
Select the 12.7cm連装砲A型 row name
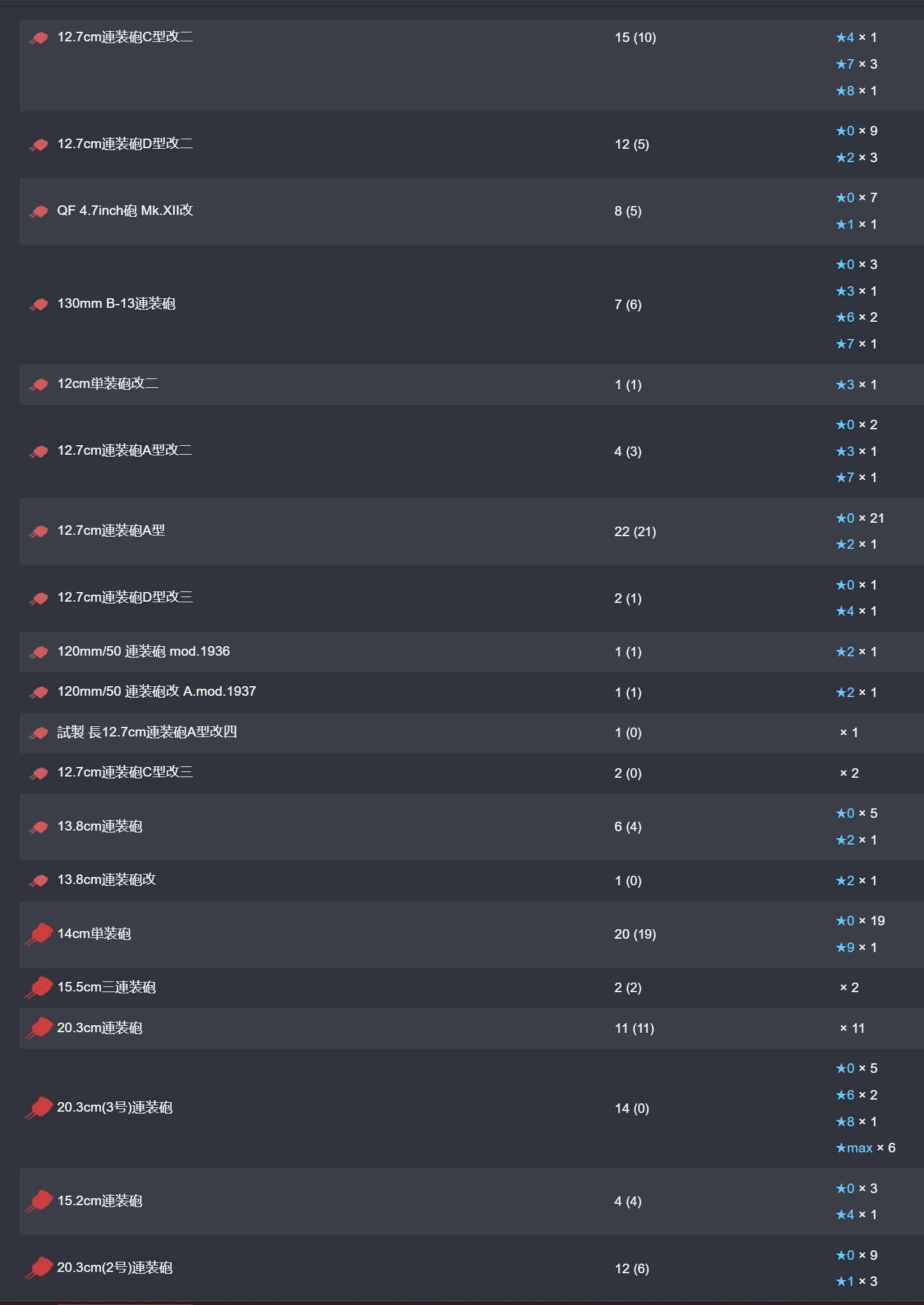point(111,530)
